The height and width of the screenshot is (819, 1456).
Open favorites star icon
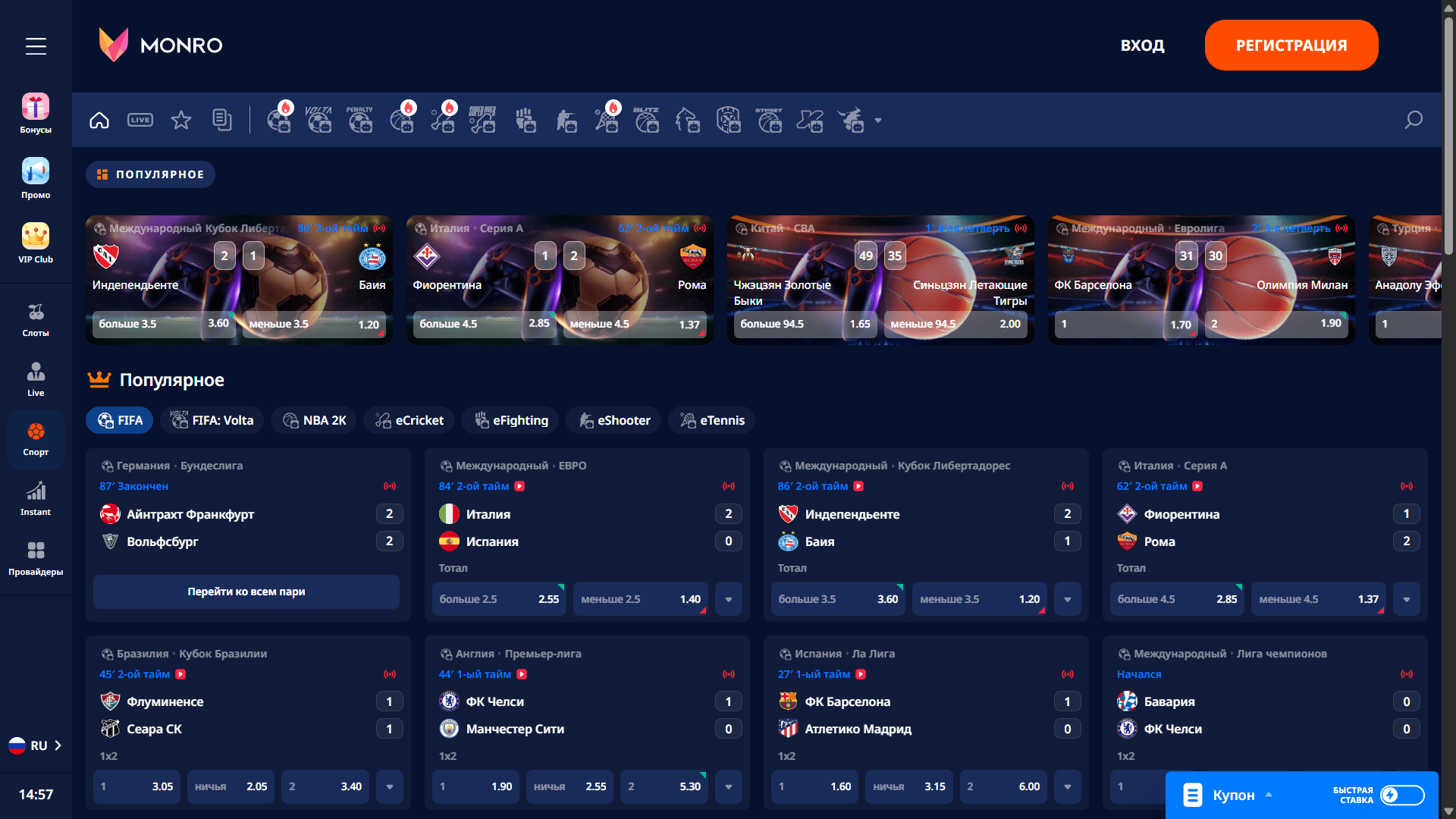[181, 121]
